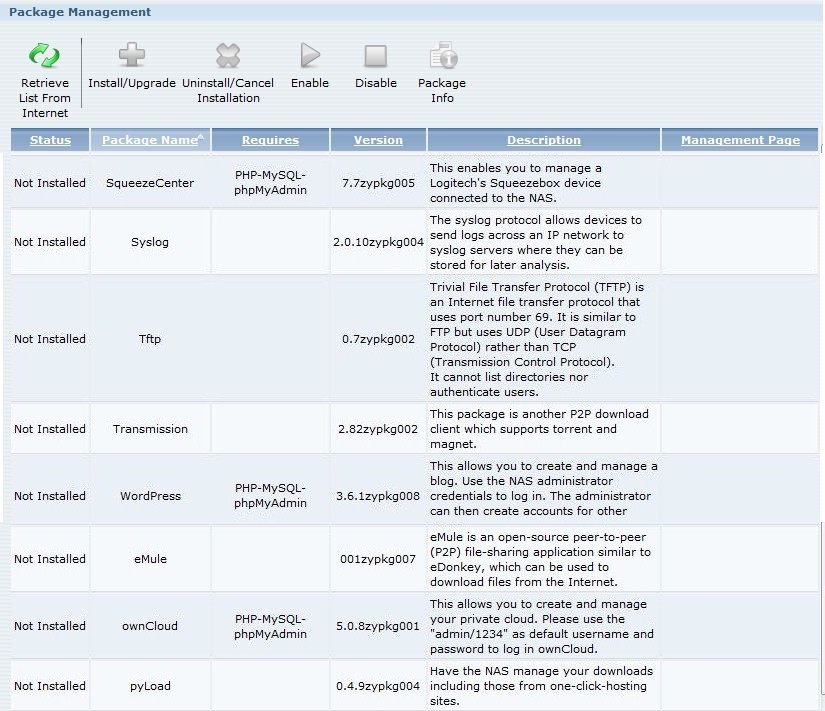This screenshot has height=711, width=825.
Task: Click version 2.82zypkg002 cell
Action: point(378,429)
